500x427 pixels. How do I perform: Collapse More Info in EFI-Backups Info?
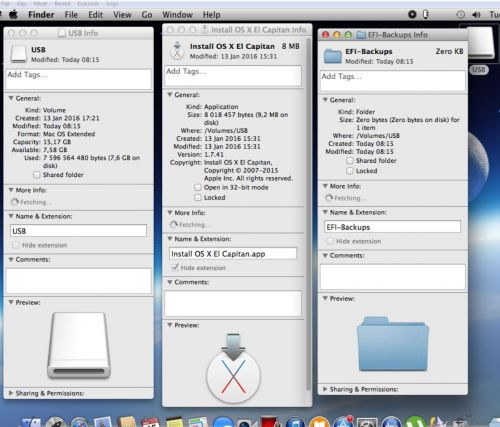tap(325, 186)
